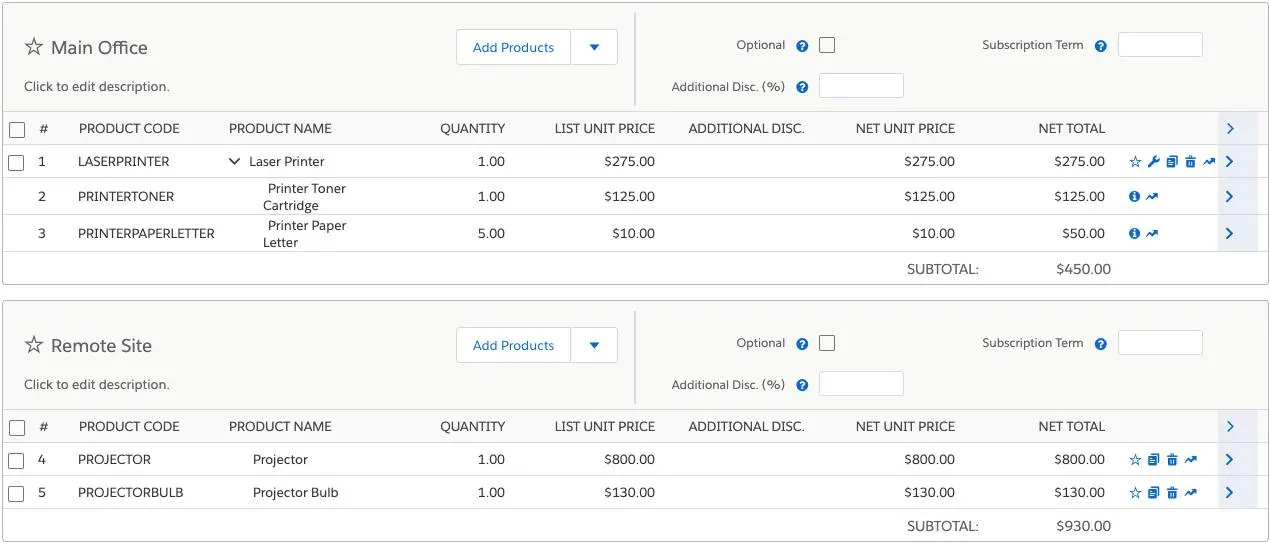Image resolution: width=1270 pixels, height=544 pixels.
Task: Select all lines in Remote Site header checkbox
Action: [x=17, y=427]
